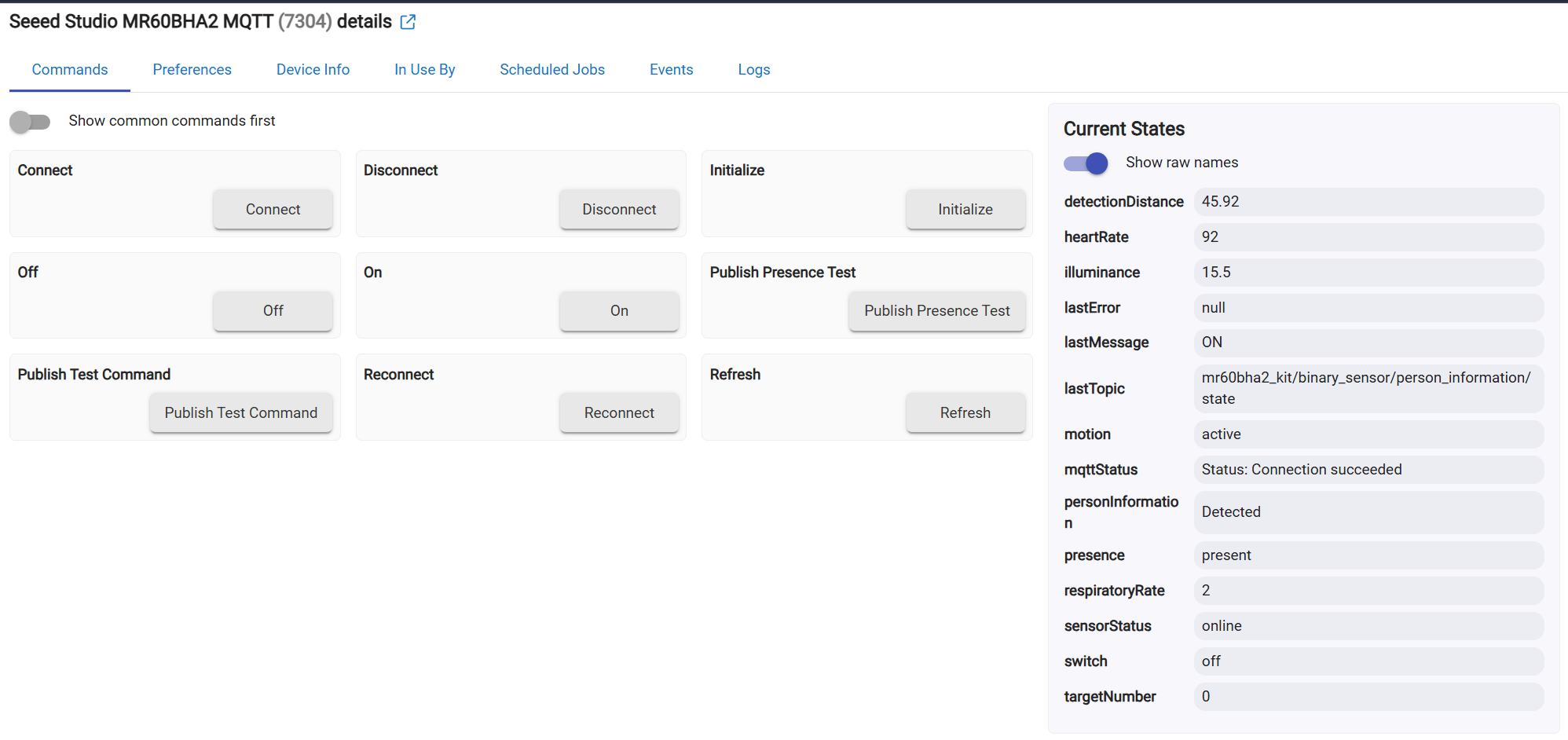This screenshot has height=740, width=1568.
Task: Click the Connect command button
Action: tap(273, 209)
